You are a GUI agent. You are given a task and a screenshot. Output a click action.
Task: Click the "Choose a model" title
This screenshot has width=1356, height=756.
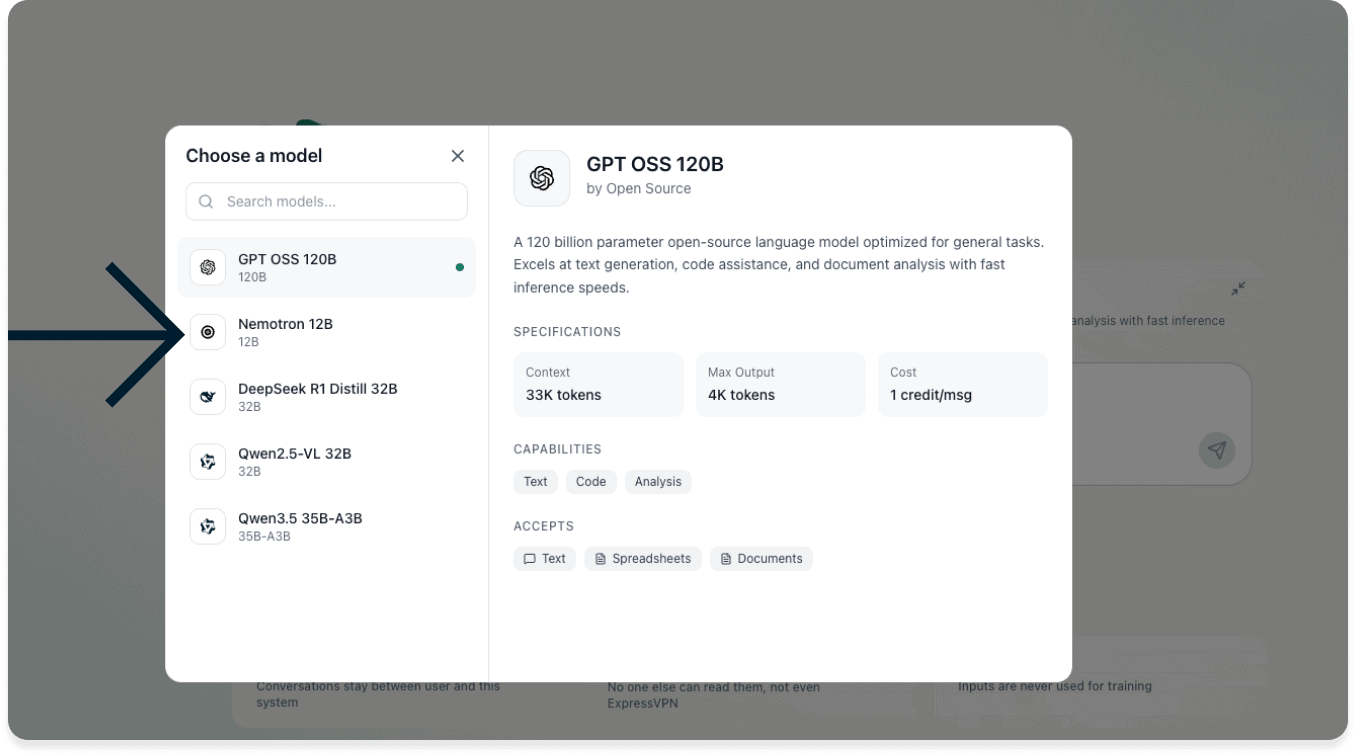pos(254,156)
